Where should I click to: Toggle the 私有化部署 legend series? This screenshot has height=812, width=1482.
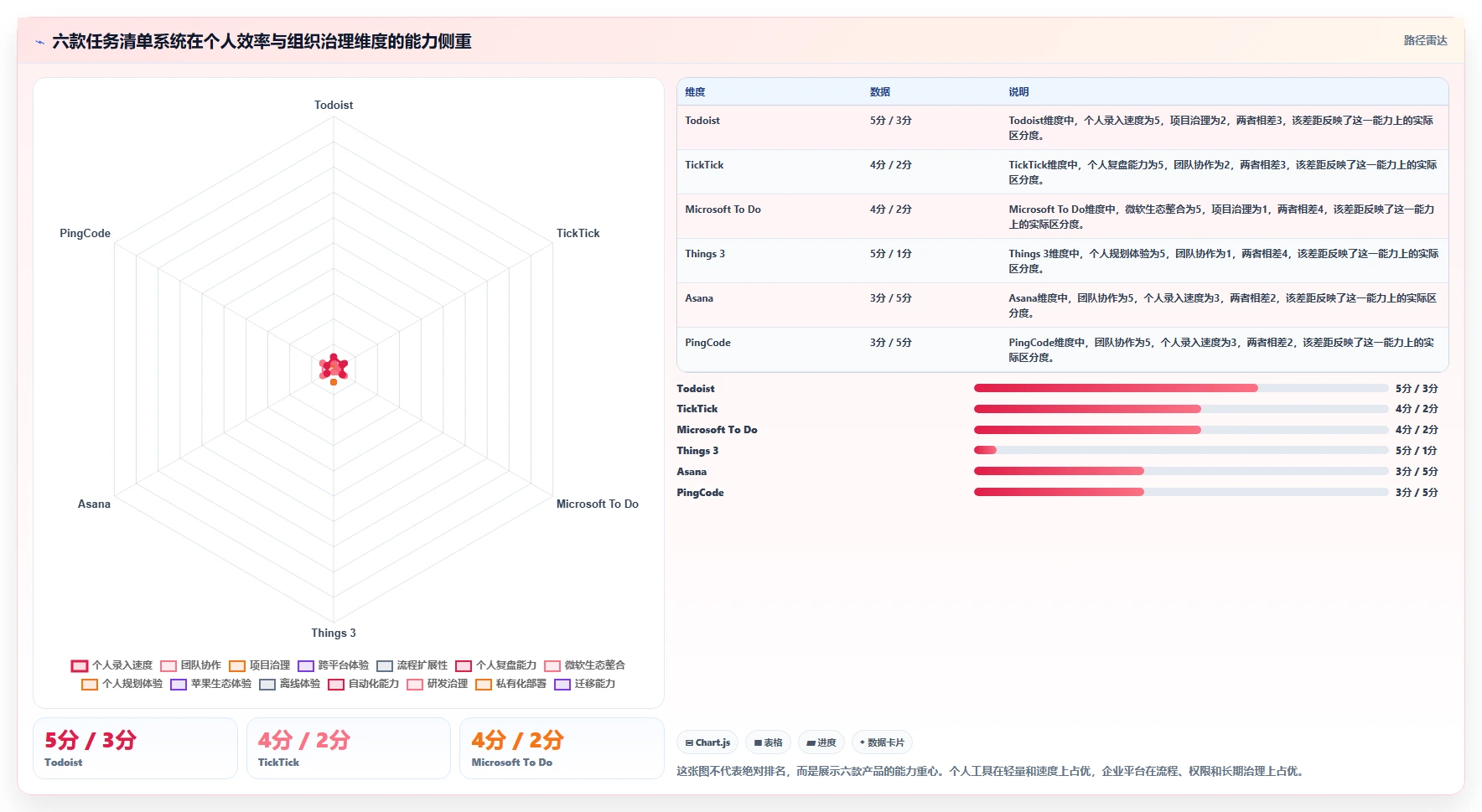point(511,684)
